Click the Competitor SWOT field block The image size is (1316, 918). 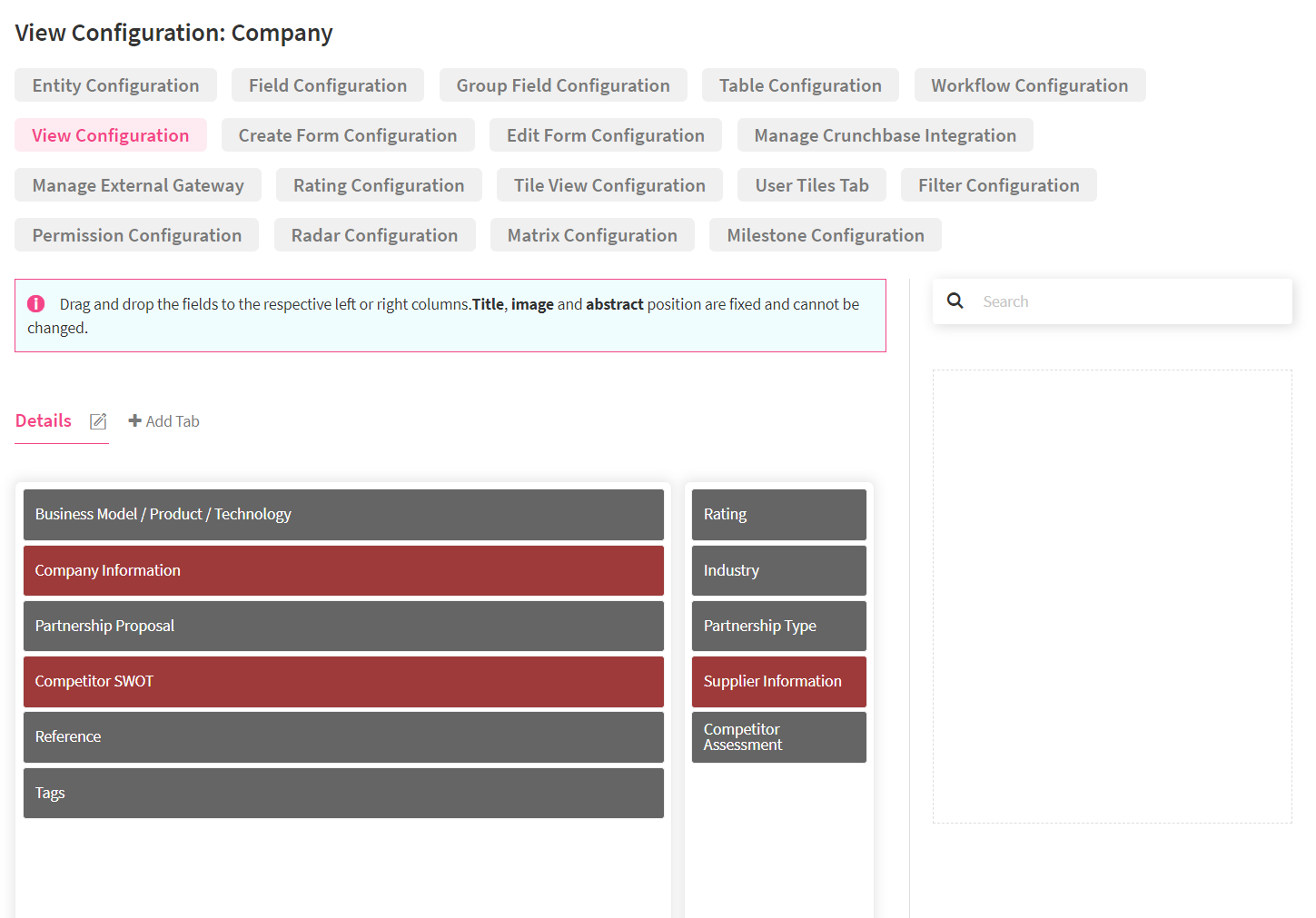click(343, 681)
